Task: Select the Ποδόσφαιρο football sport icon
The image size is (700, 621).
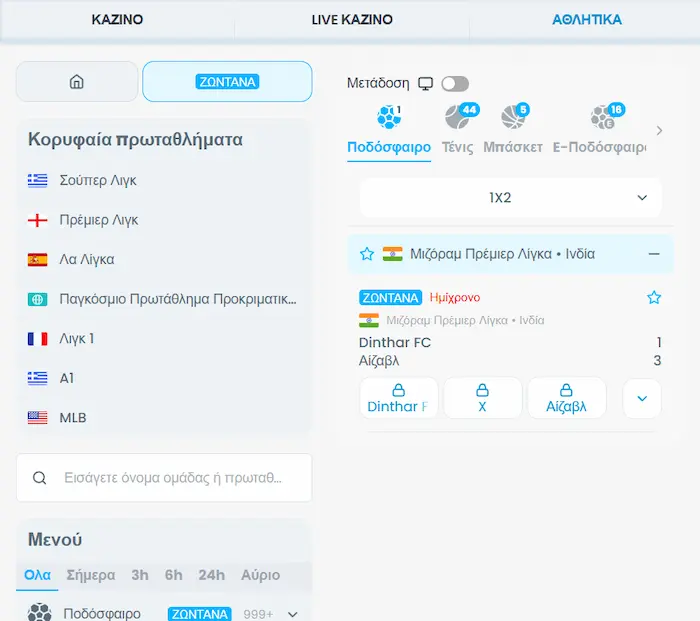Action: point(388,119)
